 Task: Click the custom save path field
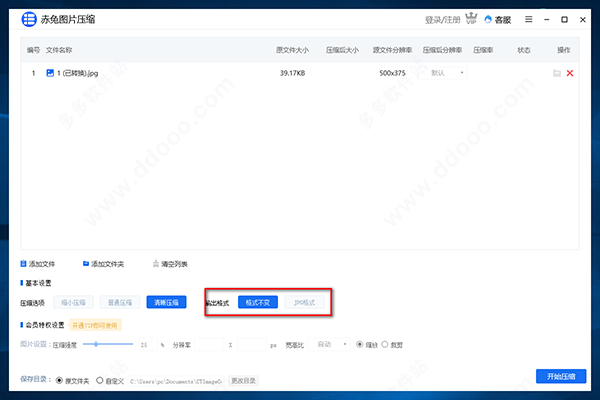point(176,381)
